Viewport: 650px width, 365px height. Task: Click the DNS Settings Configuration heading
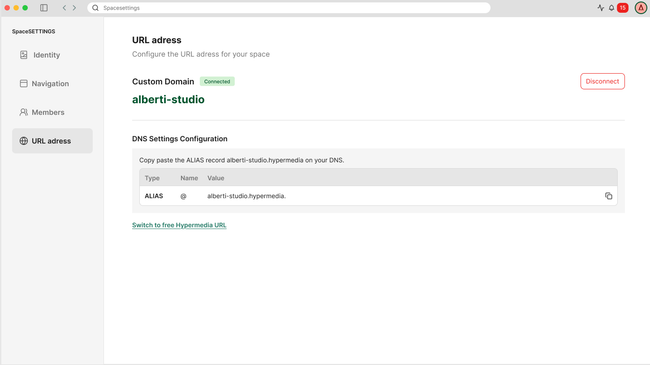(x=180, y=139)
